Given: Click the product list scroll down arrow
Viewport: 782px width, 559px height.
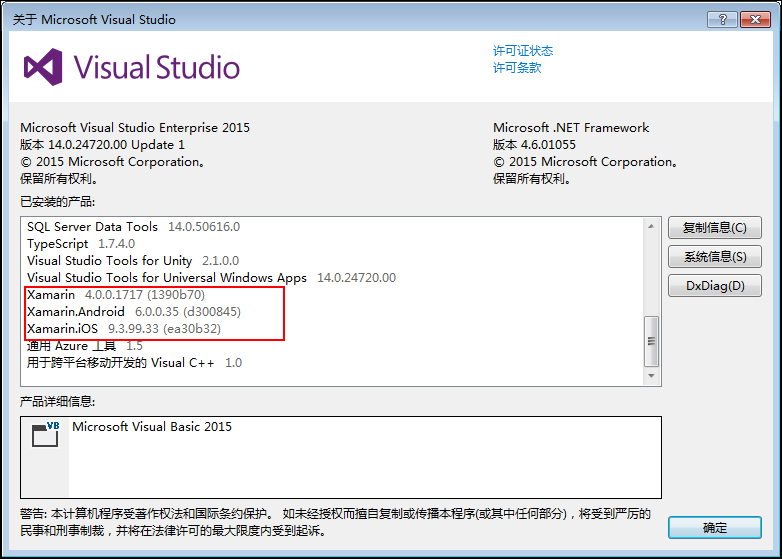Looking at the screenshot, I should click(x=651, y=376).
